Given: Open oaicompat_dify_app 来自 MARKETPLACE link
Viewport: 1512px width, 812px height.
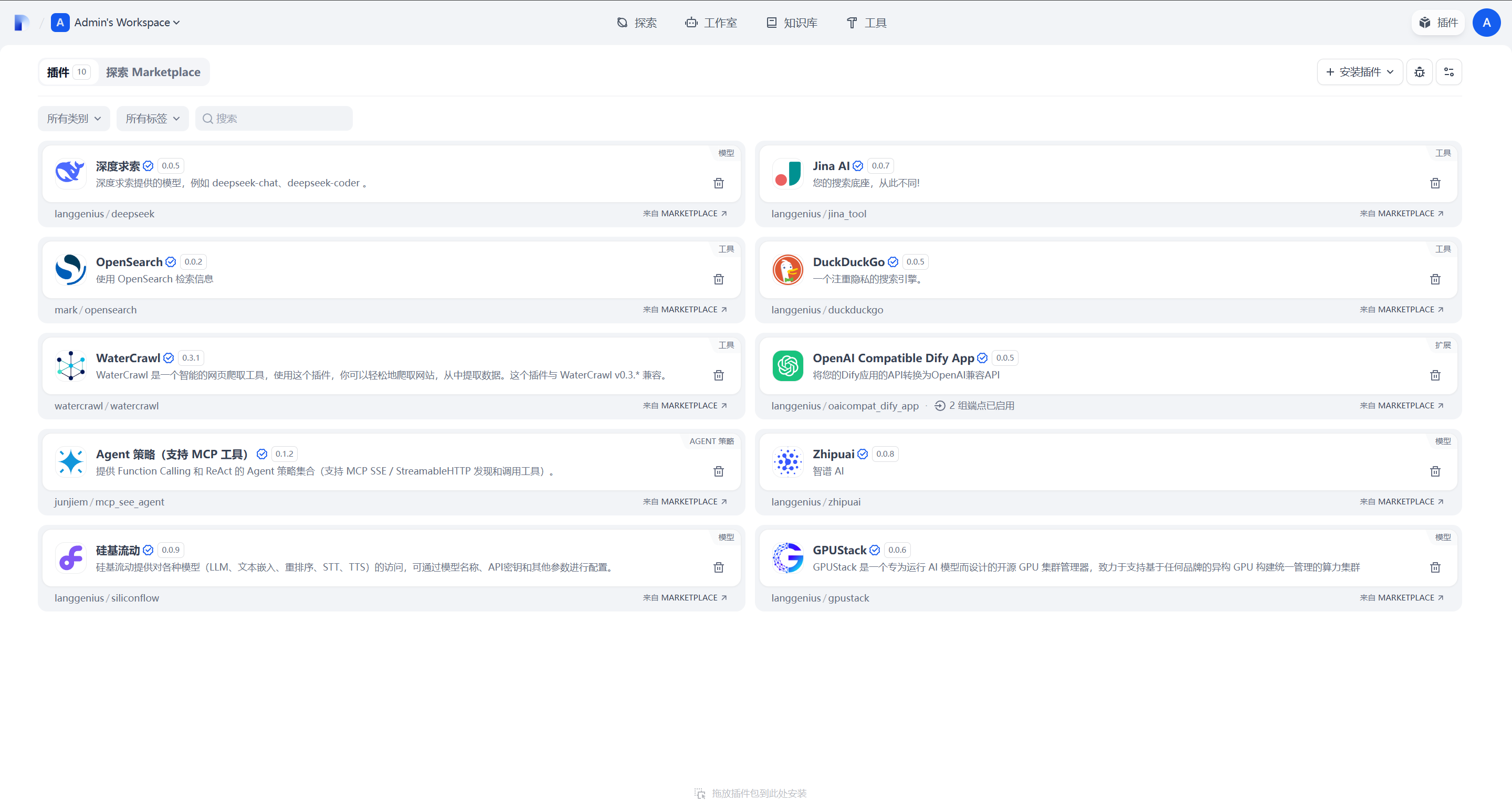Looking at the screenshot, I should [x=1402, y=406].
